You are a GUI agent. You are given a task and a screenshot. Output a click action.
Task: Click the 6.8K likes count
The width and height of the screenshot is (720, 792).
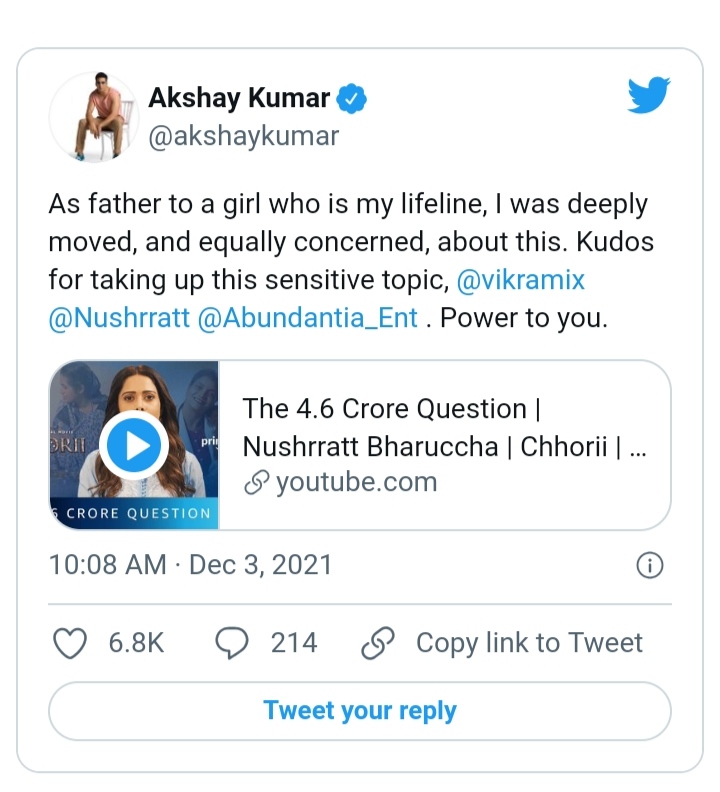click(136, 644)
